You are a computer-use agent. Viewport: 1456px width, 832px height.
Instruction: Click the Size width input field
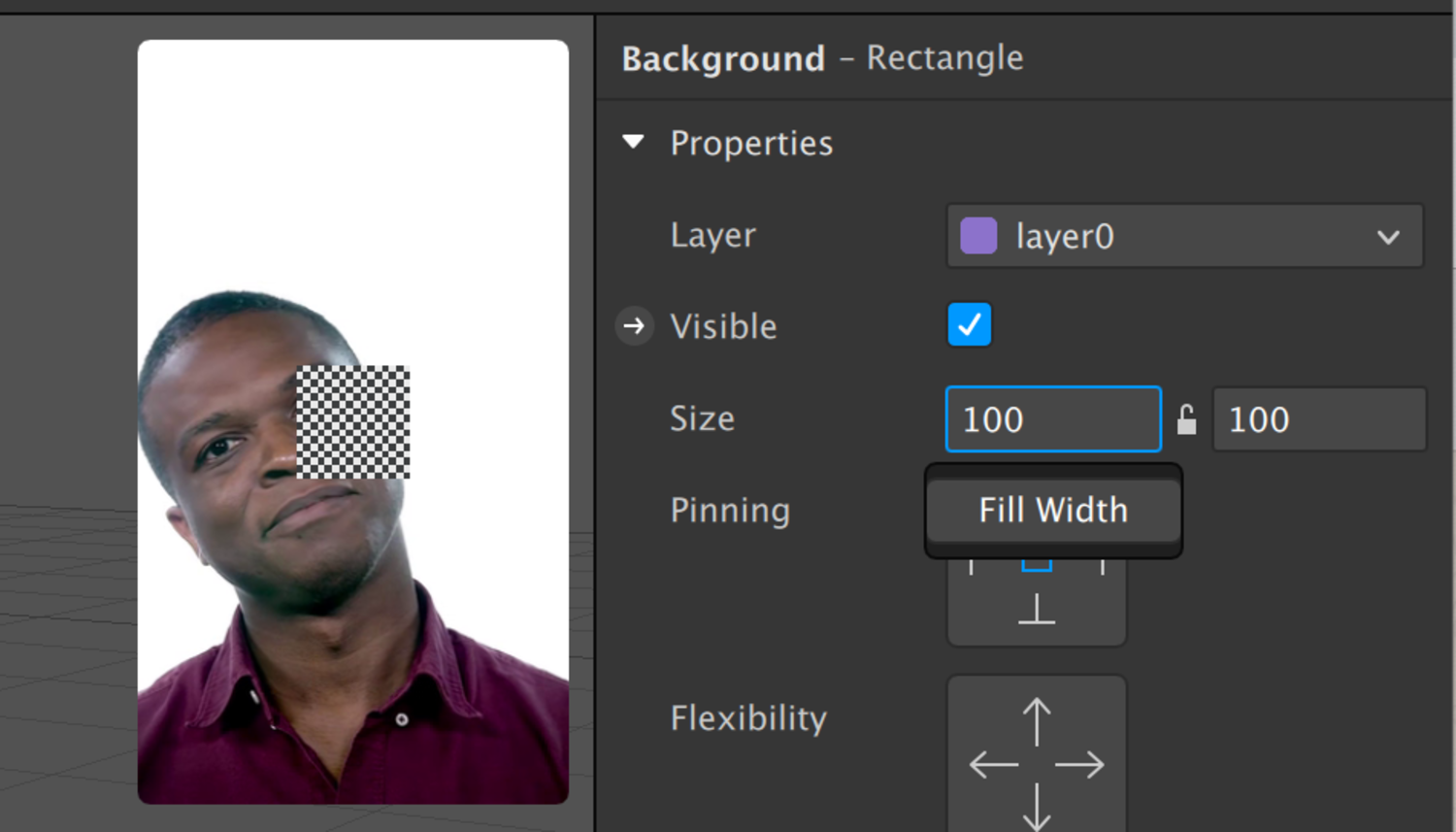pyautogui.click(x=1052, y=419)
